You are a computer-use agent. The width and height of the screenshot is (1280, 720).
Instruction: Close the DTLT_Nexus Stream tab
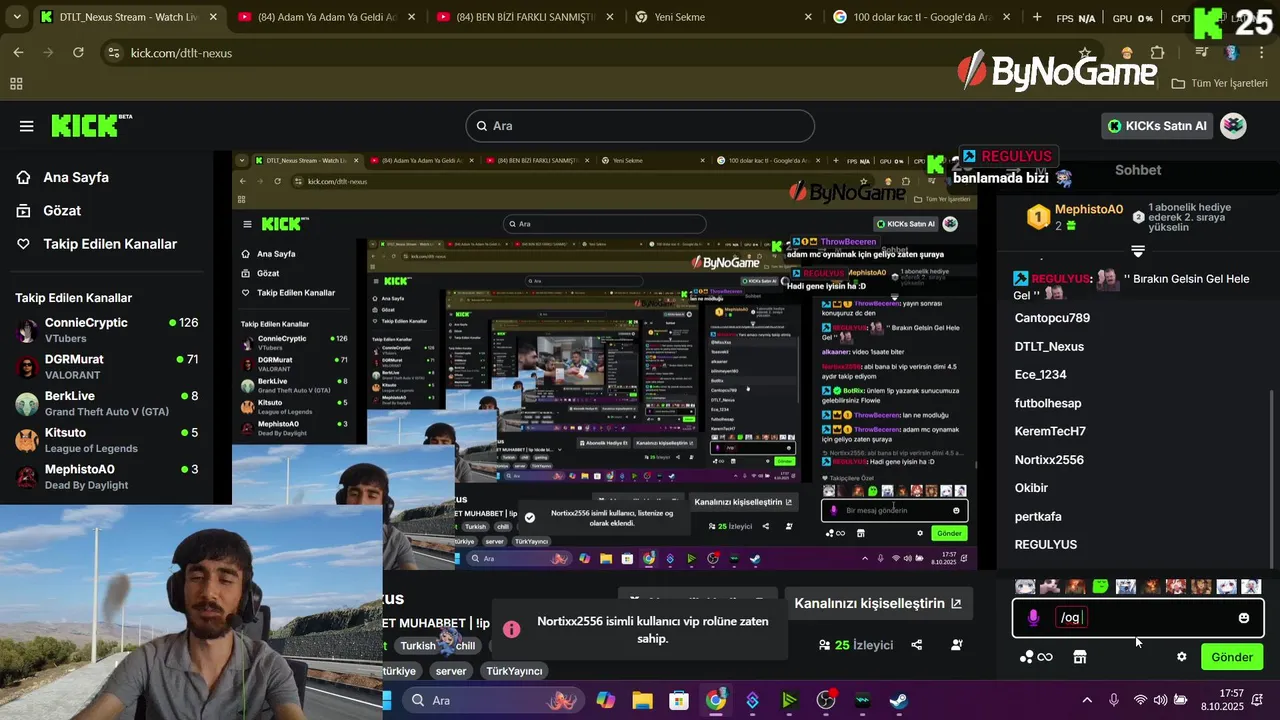213,17
